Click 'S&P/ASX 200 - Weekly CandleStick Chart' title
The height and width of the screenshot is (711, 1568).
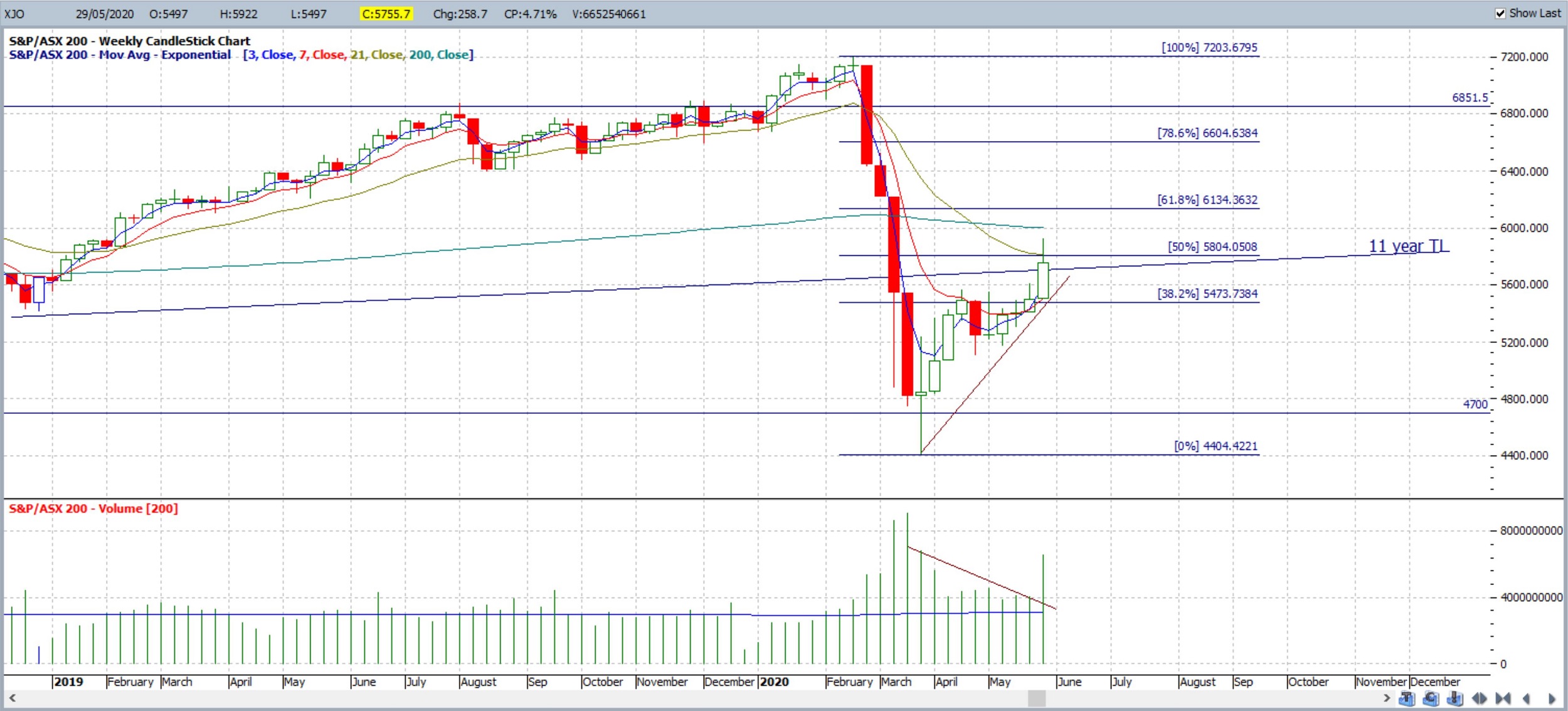click(x=129, y=41)
